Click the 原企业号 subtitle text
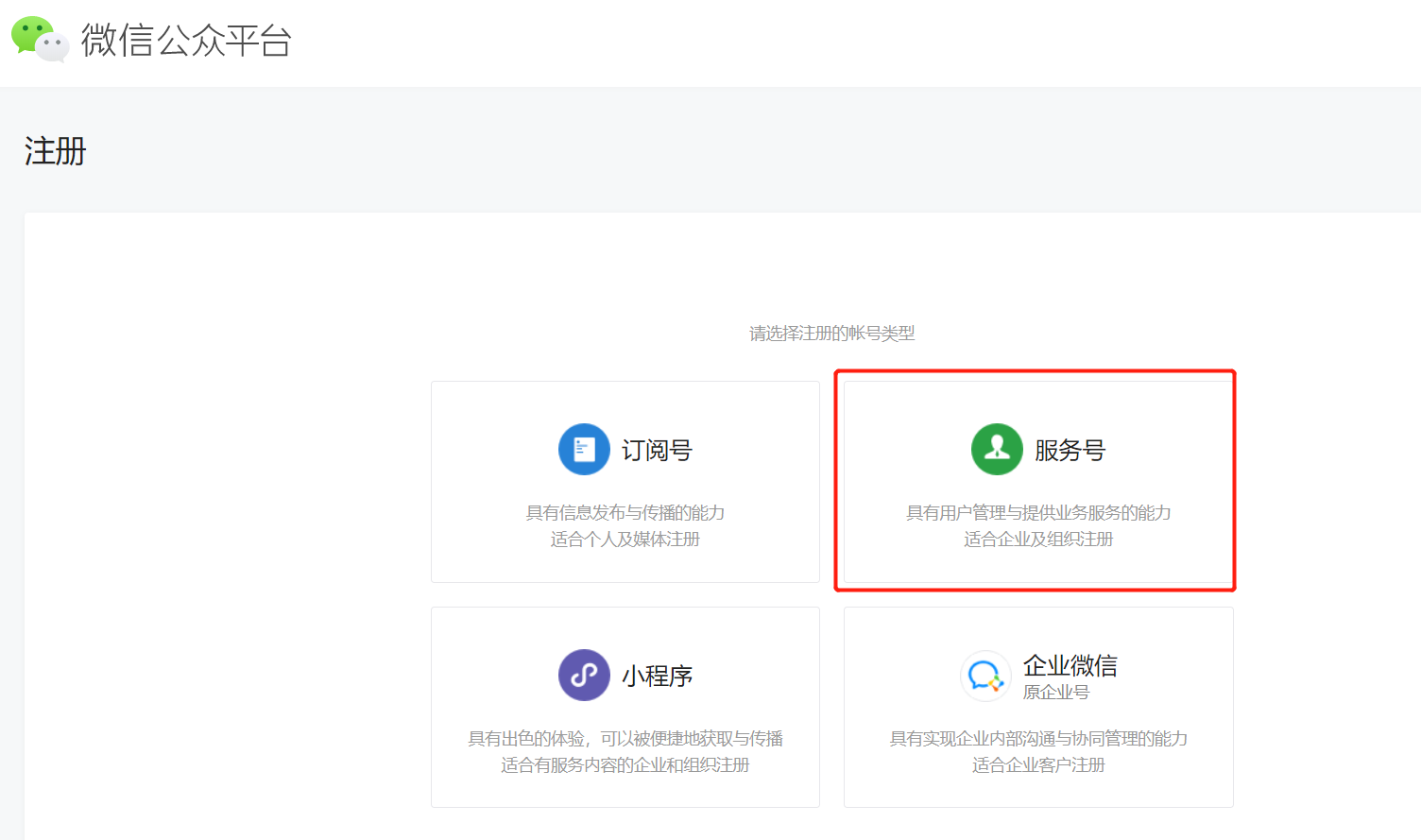 click(1055, 693)
